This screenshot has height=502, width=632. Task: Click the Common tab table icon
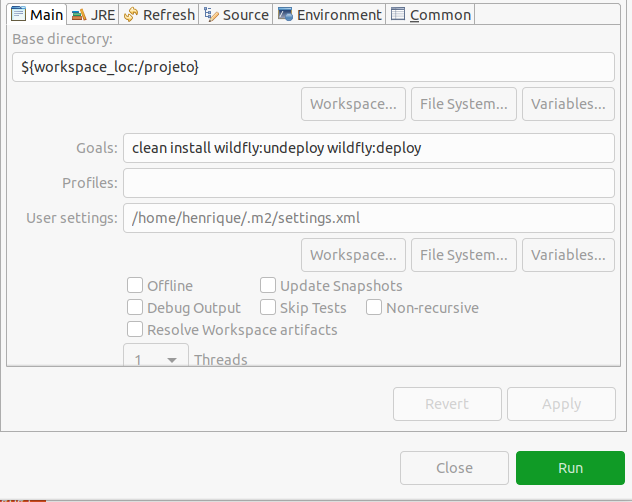[398, 14]
